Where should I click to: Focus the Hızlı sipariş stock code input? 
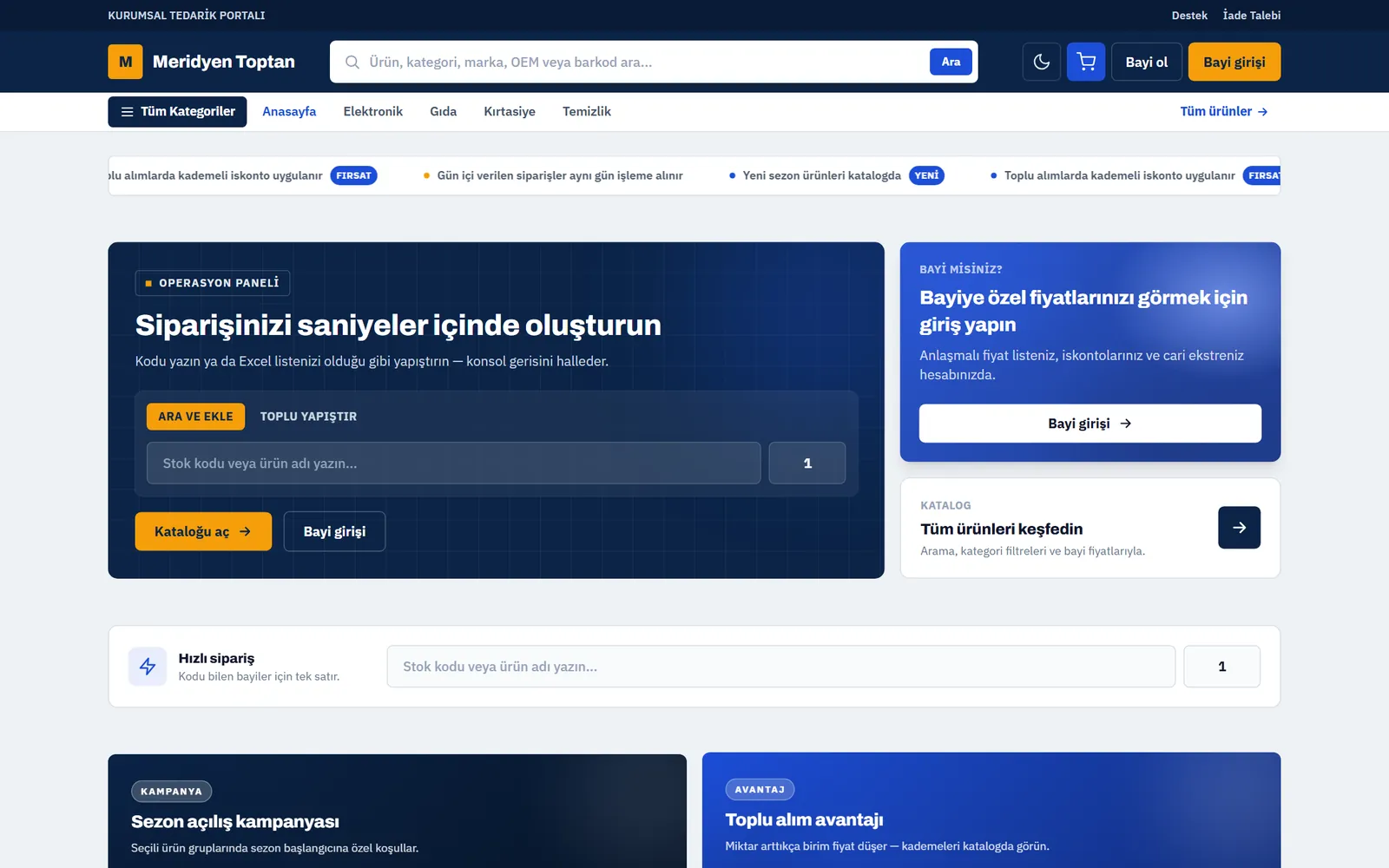(x=780, y=667)
